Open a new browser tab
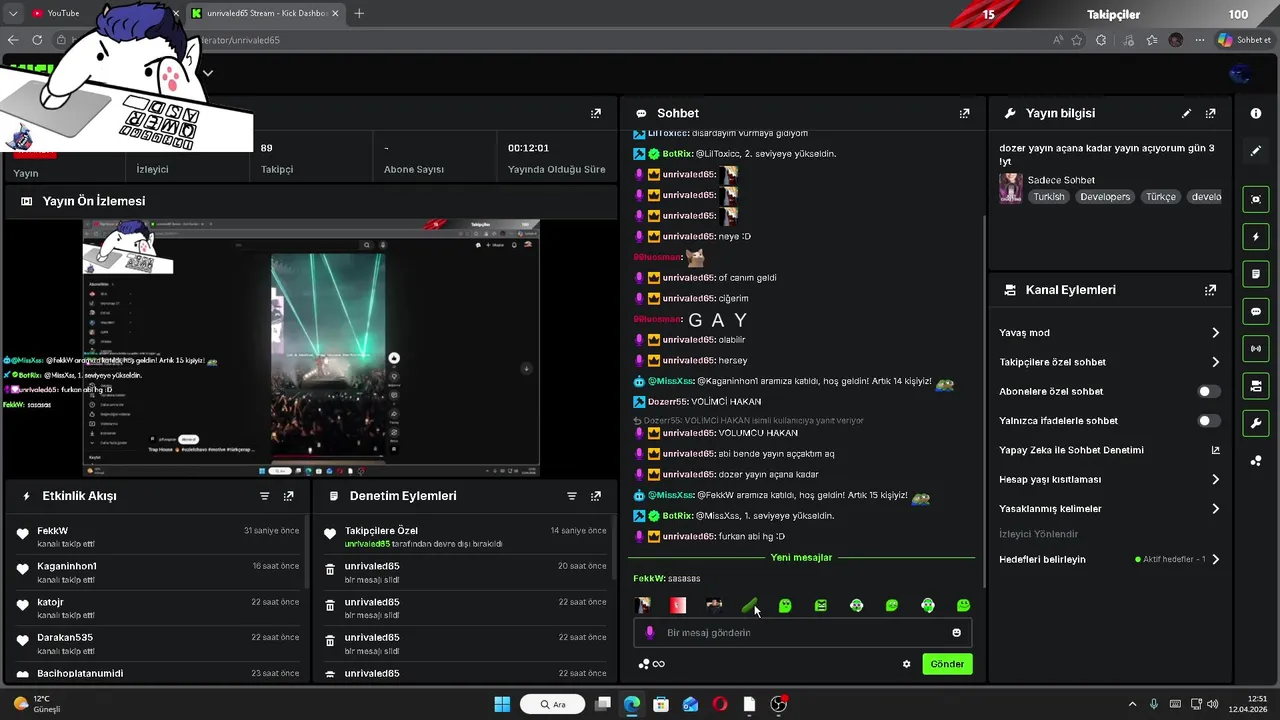Screen dimensions: 1280x720 (x=359, y=13)
